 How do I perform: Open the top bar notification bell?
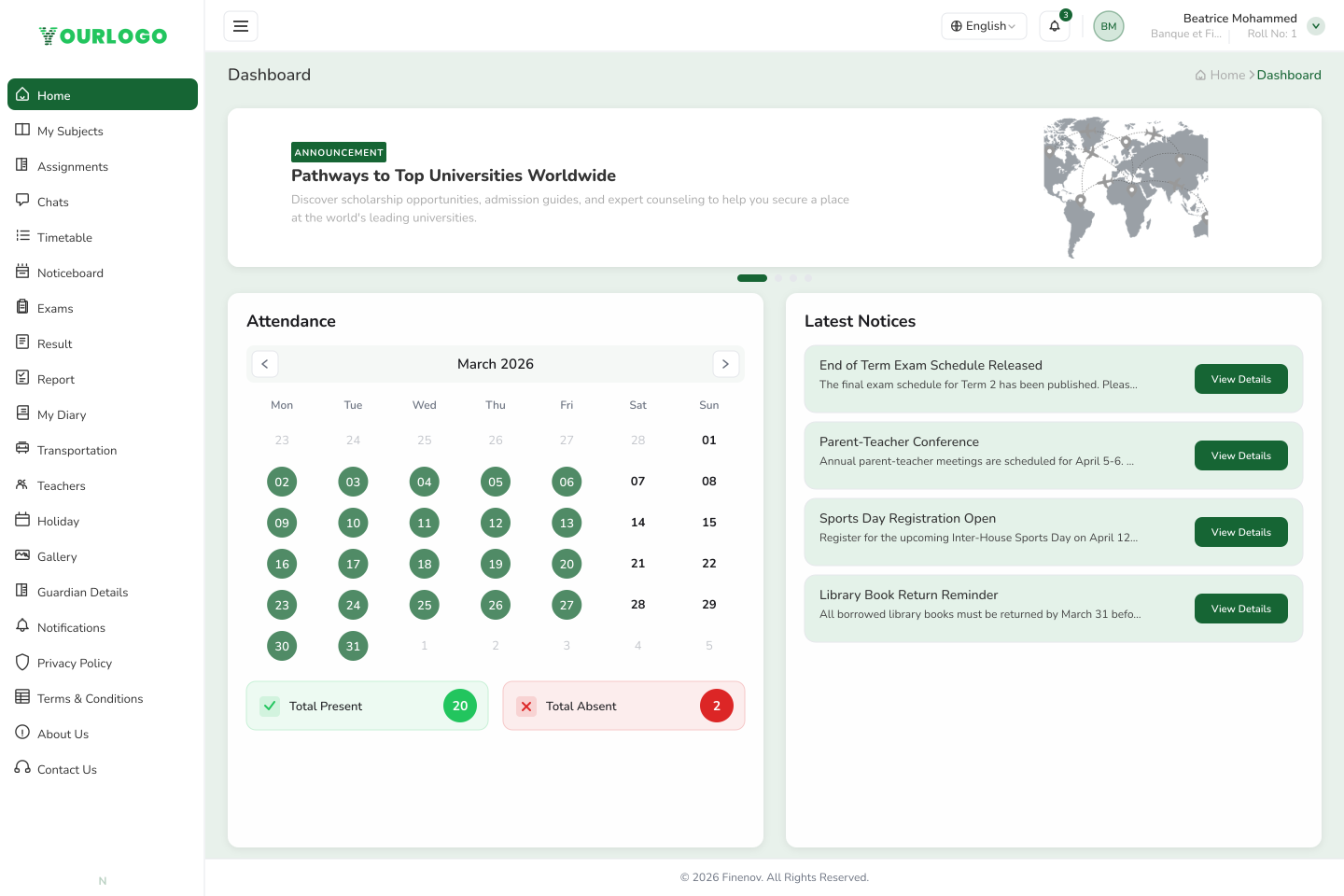click(x=1055, y=26)
